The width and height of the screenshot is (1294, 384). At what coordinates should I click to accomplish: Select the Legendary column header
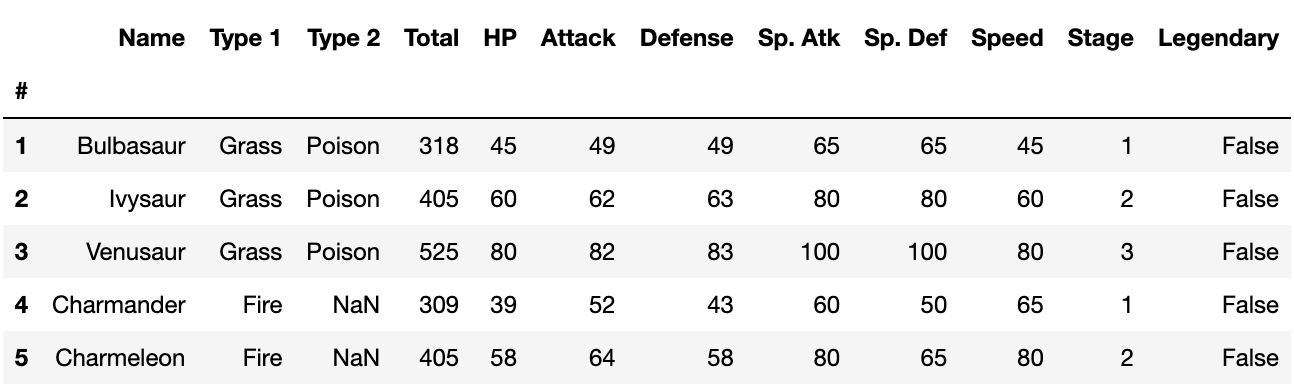(1218, 39)
